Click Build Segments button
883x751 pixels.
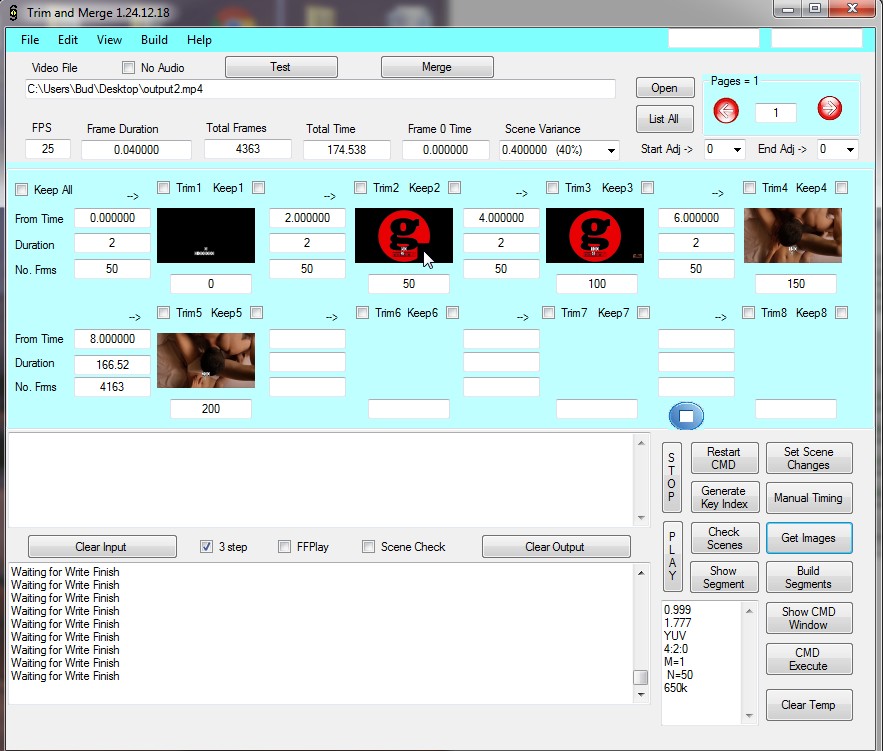[809, 577]
